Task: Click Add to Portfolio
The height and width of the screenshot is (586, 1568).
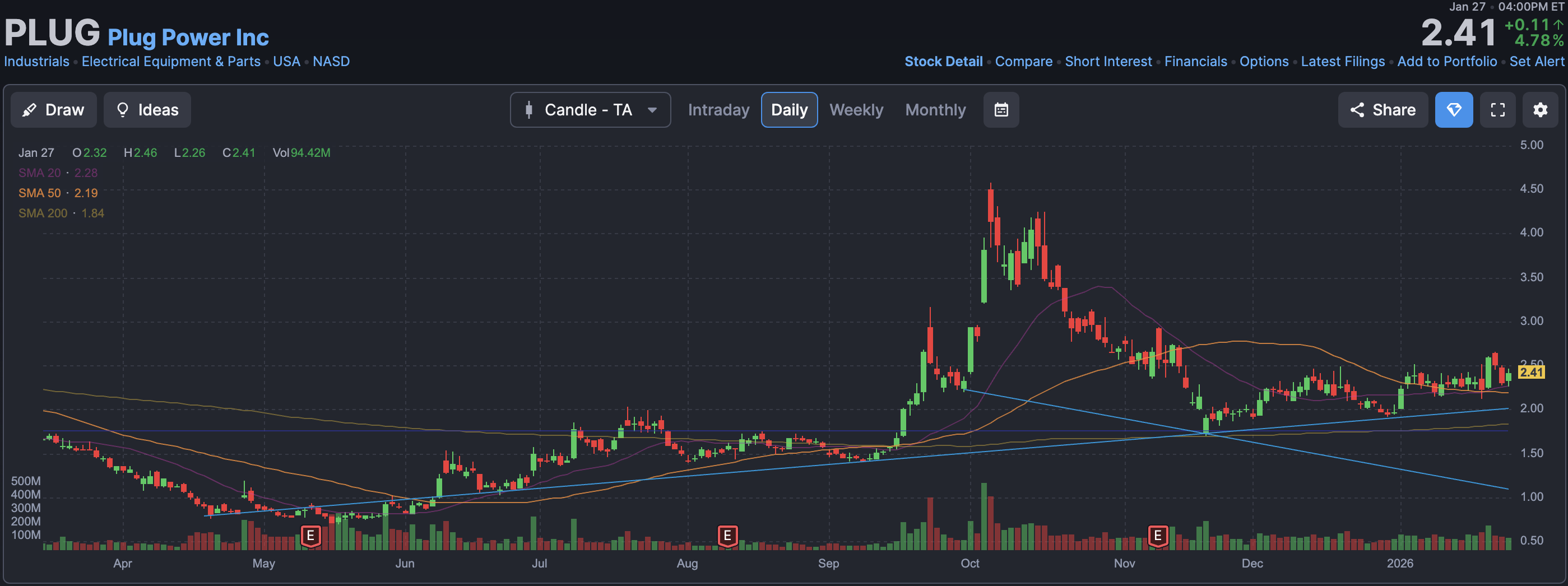Action: tap(1447, 62)
